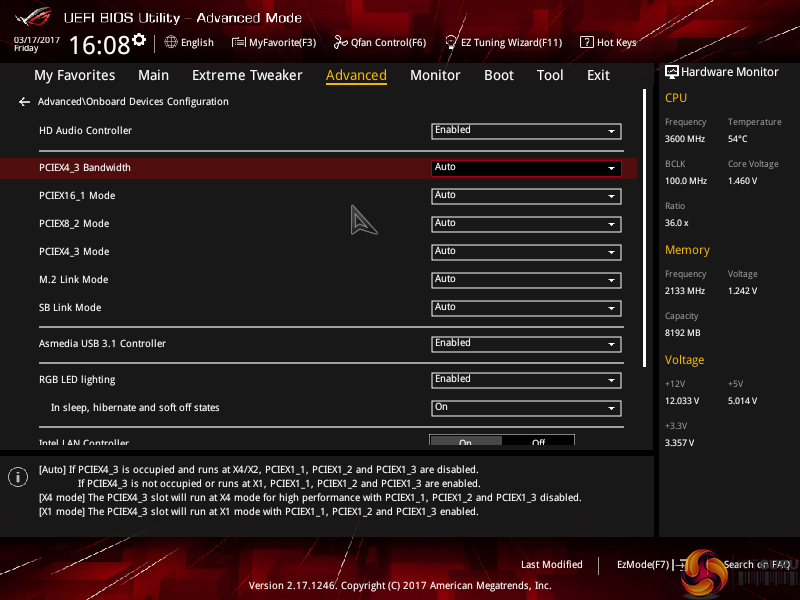Image resolution: width=800 pixels, height=600 pixels.
Task: Expand the RGB LED lighting dropdown
Action: (526, 380)
